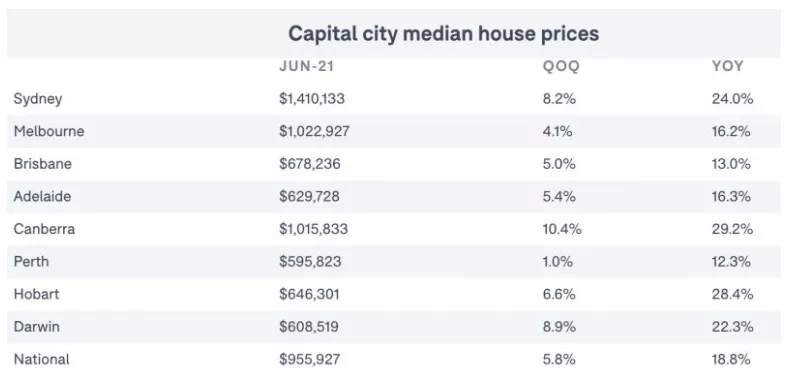The width and height of the screenshot is (786, 390).
Task: Select the Sydney row label
Action: point(38,99)
